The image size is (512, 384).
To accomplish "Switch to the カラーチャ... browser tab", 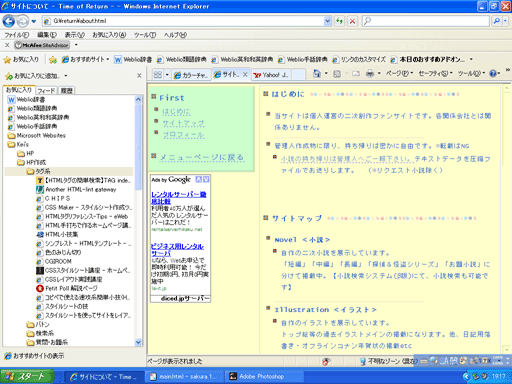I will [x=191, y=75].
